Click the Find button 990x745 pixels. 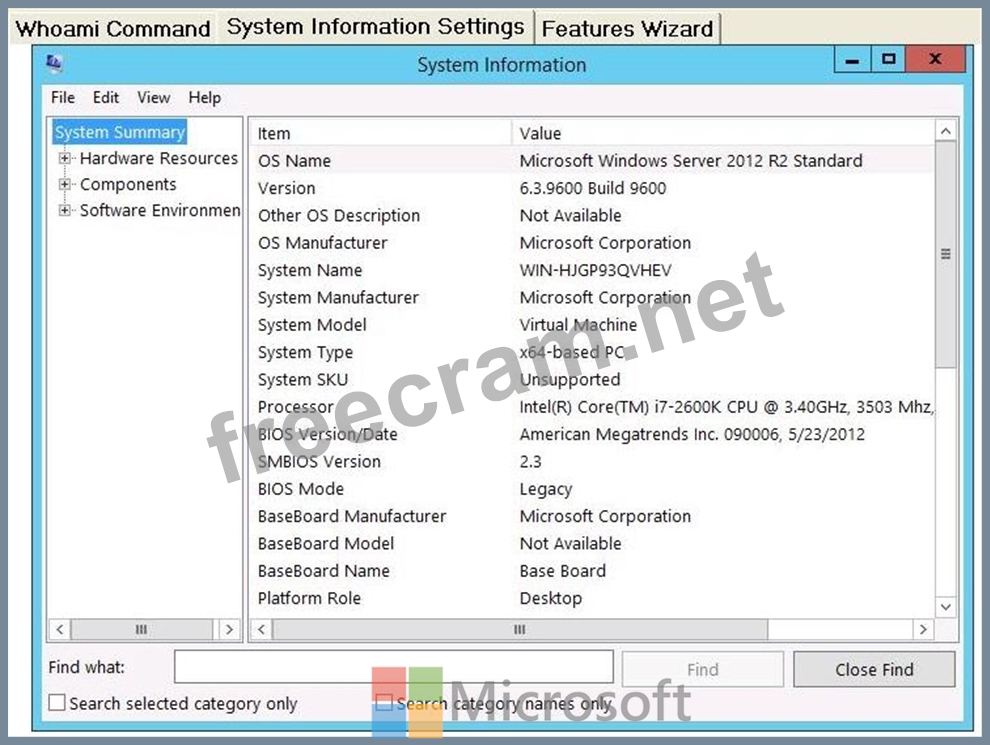(702, 669)
